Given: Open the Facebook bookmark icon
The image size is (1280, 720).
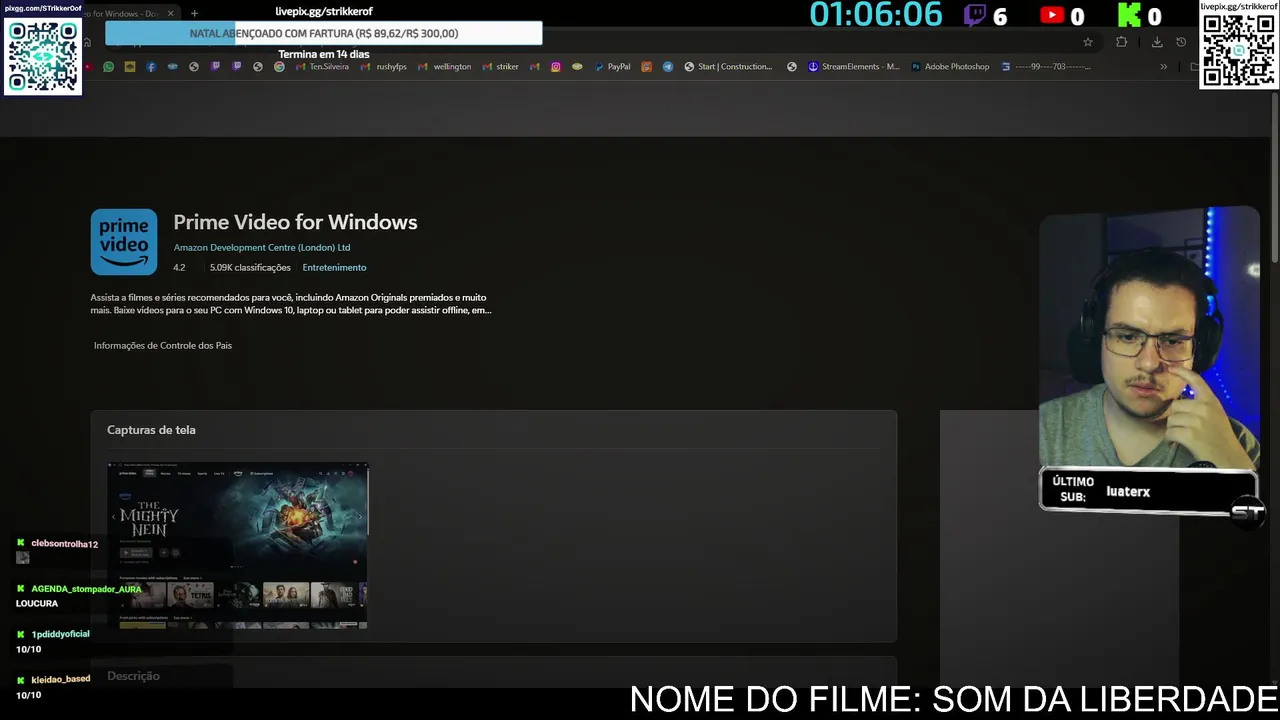Looking at the screenshot, I should pyautogui.click(x=151, y=67).
